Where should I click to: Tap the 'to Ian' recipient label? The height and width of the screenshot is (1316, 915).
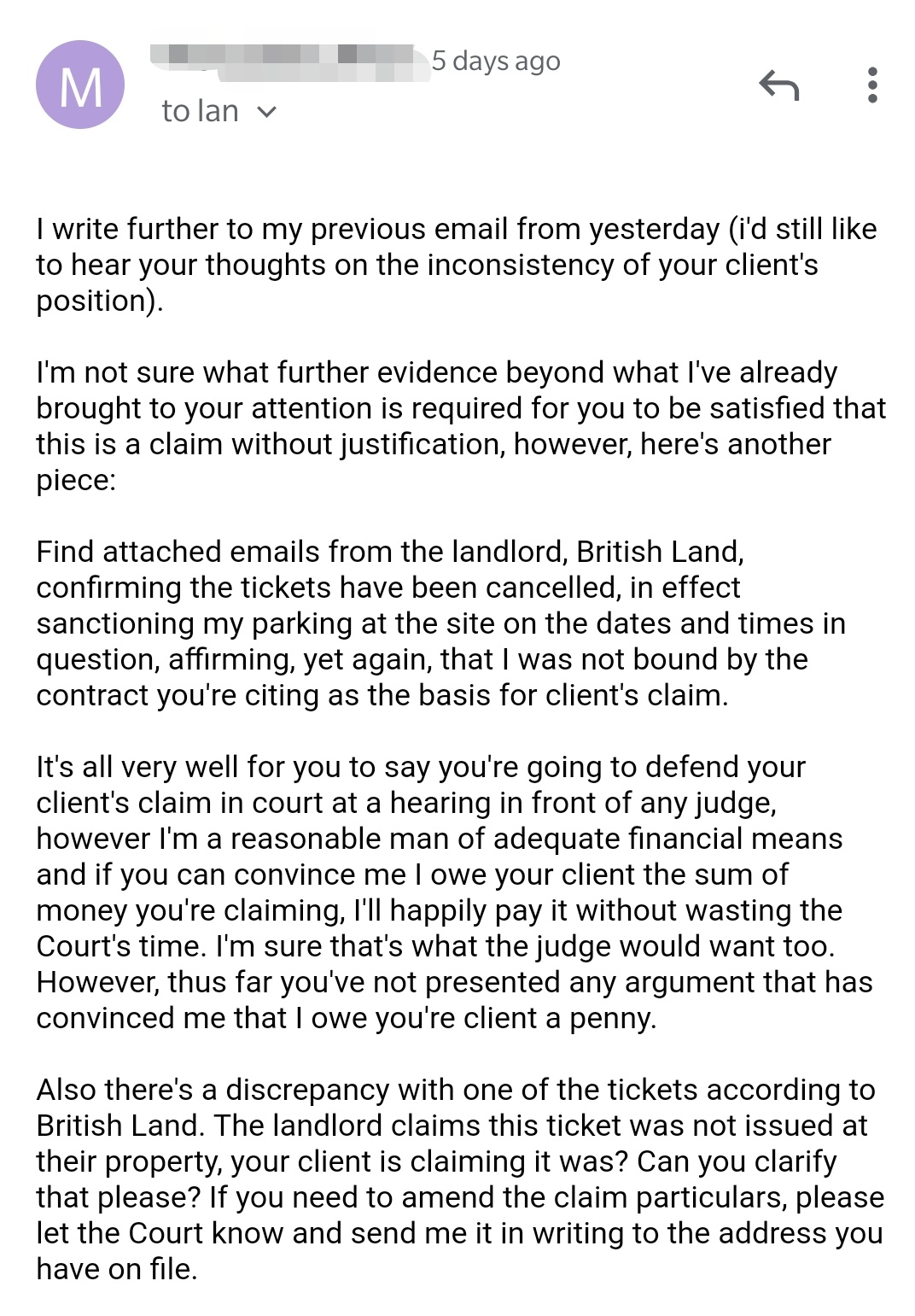click(200, 111)
